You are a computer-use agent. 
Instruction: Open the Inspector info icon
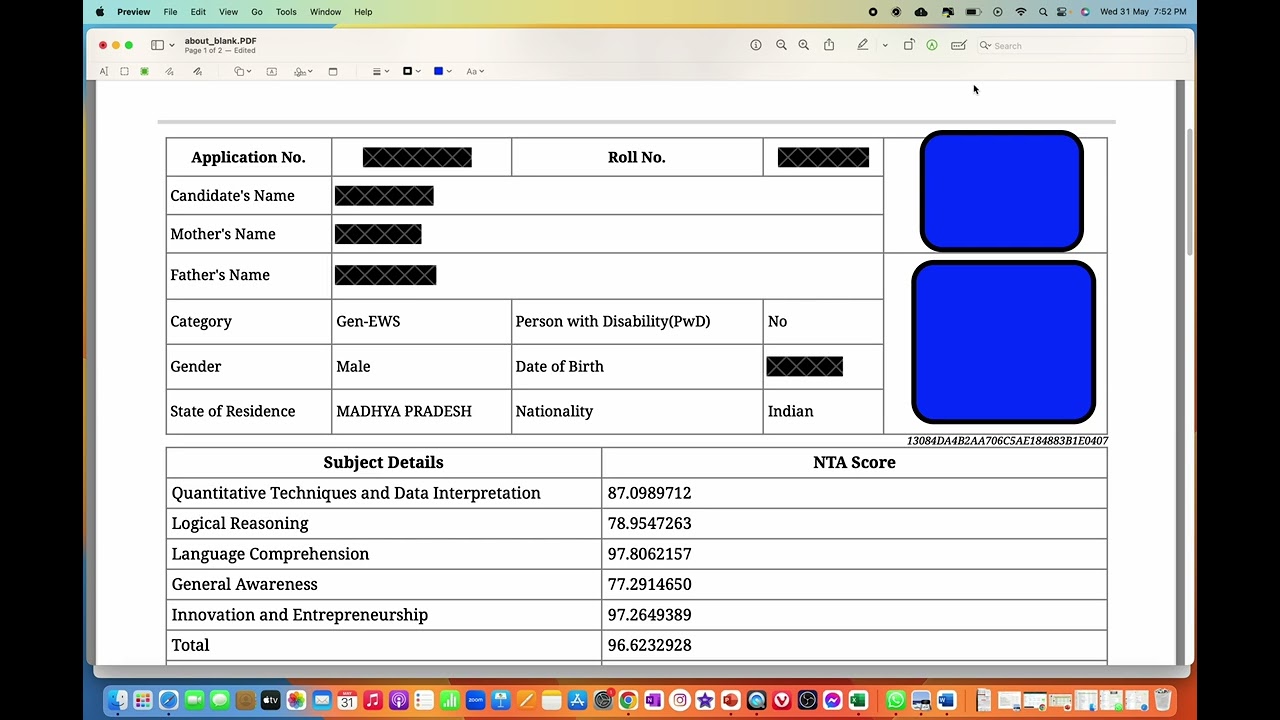tap(756, 45)
